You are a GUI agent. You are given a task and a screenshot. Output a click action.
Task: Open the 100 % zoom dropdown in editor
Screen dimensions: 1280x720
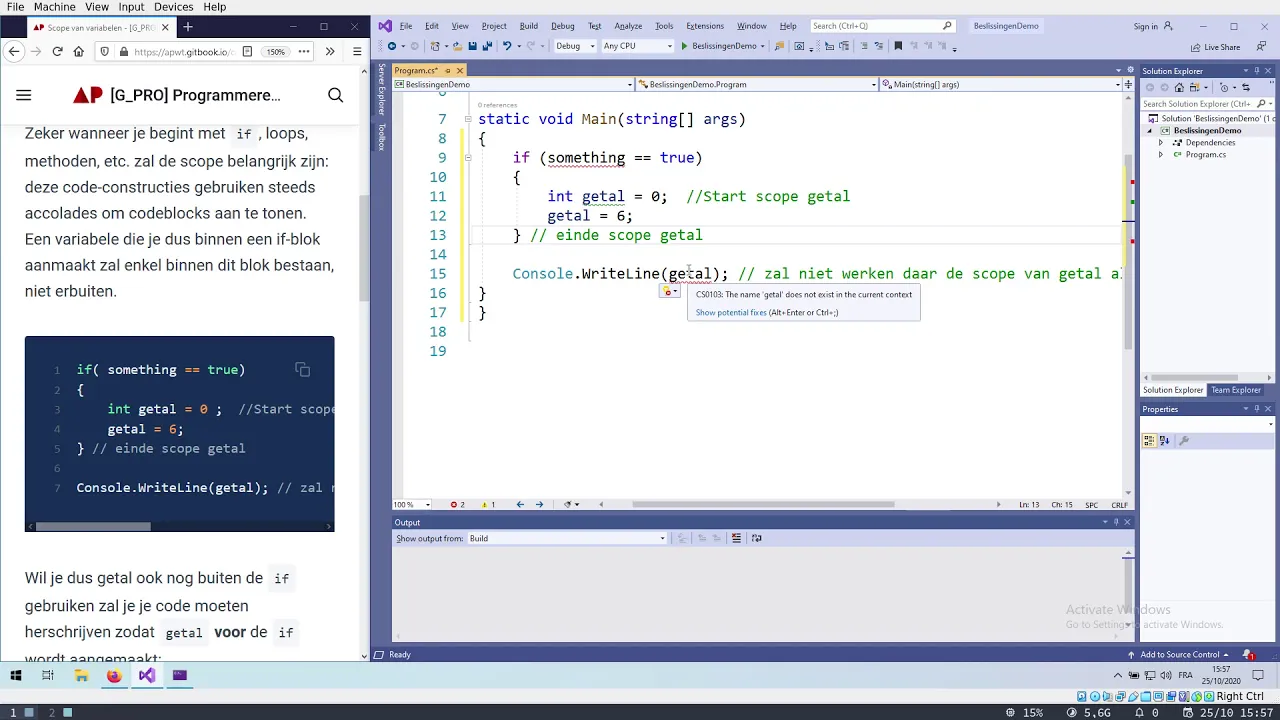[x=412, y=505]
